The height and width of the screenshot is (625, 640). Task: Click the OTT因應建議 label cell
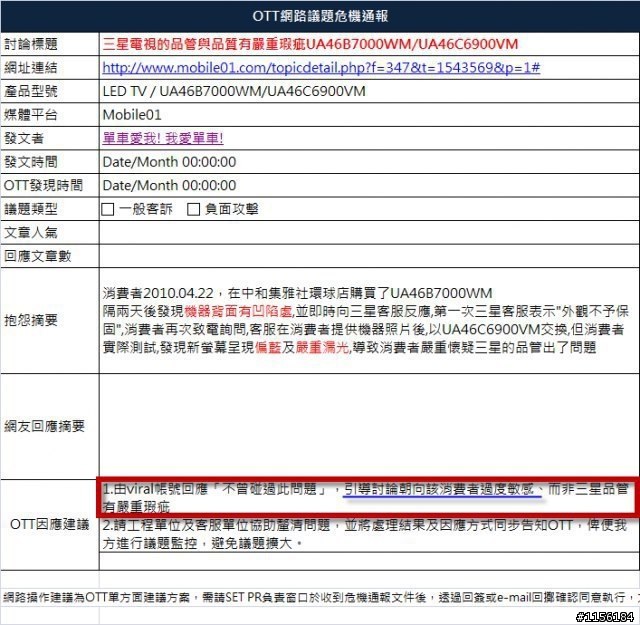click(x=50, y=525)
